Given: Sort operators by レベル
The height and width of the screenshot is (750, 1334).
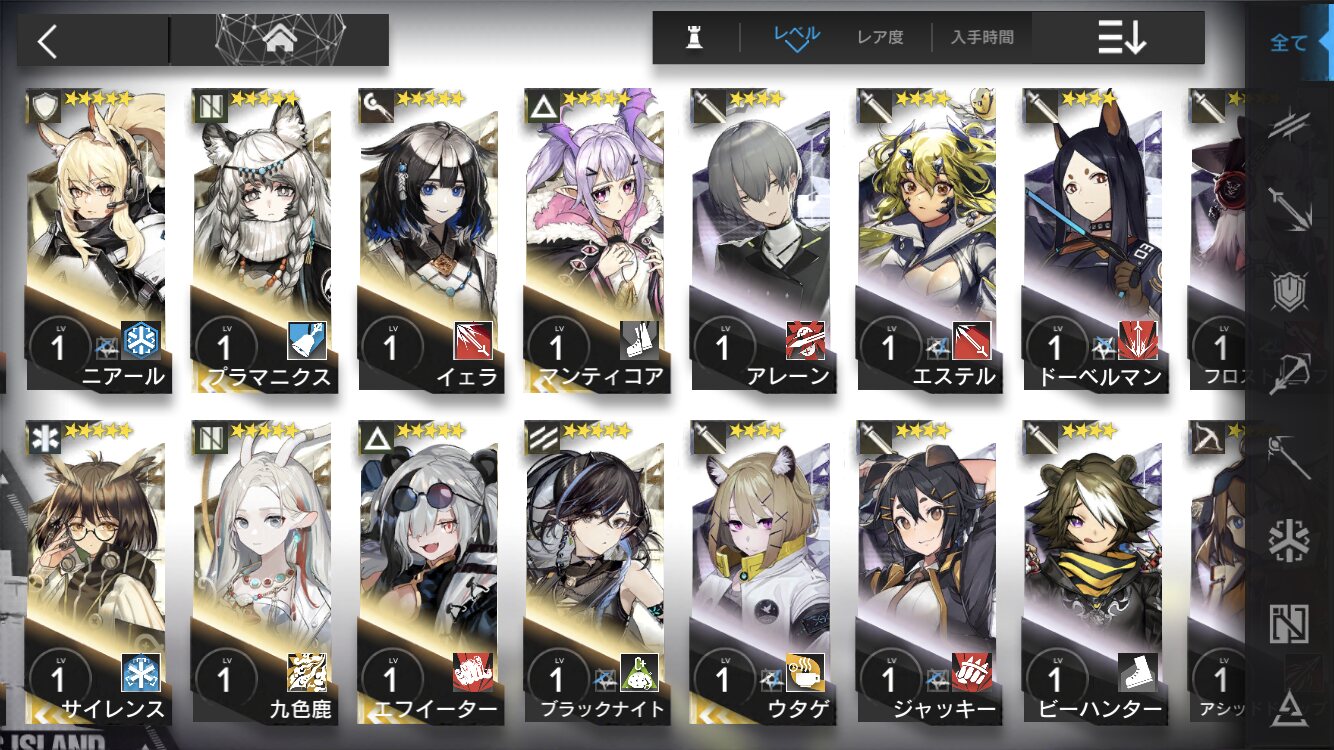Looking at the screenshot, I should pyautogui.click(x=796, y=36).
